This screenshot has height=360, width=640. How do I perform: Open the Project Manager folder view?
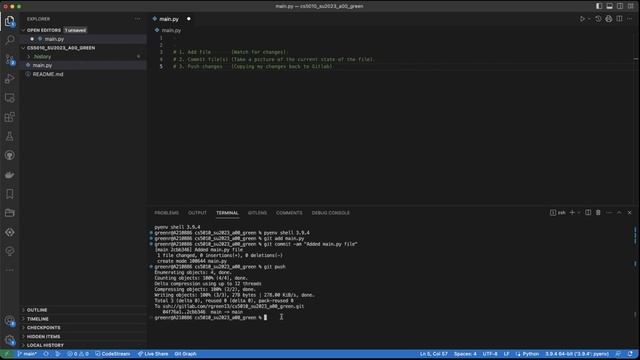9,213
